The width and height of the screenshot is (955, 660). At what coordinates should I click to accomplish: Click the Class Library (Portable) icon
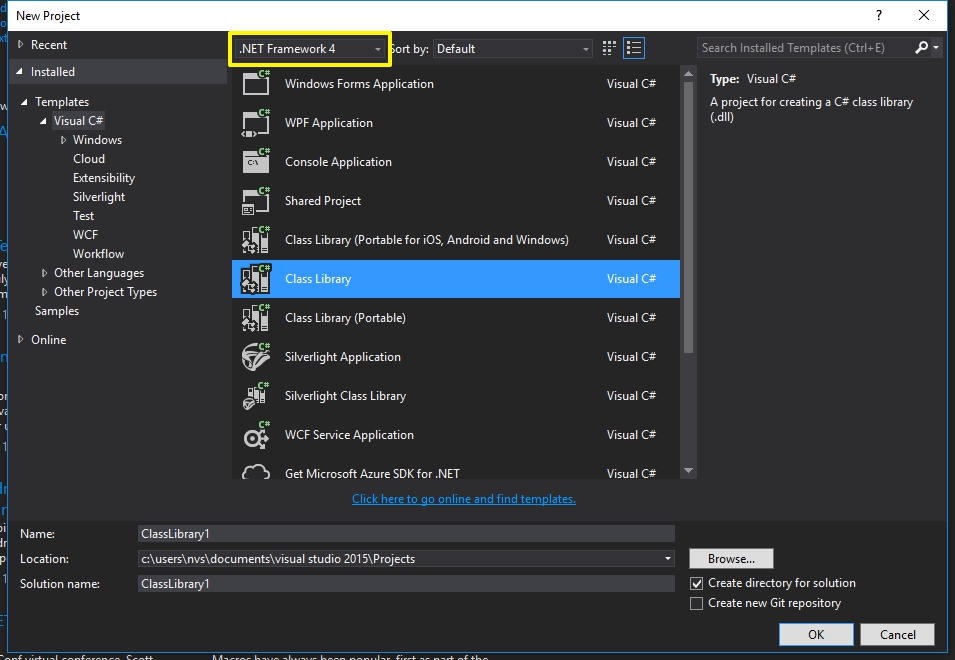(x=256, y=317)
